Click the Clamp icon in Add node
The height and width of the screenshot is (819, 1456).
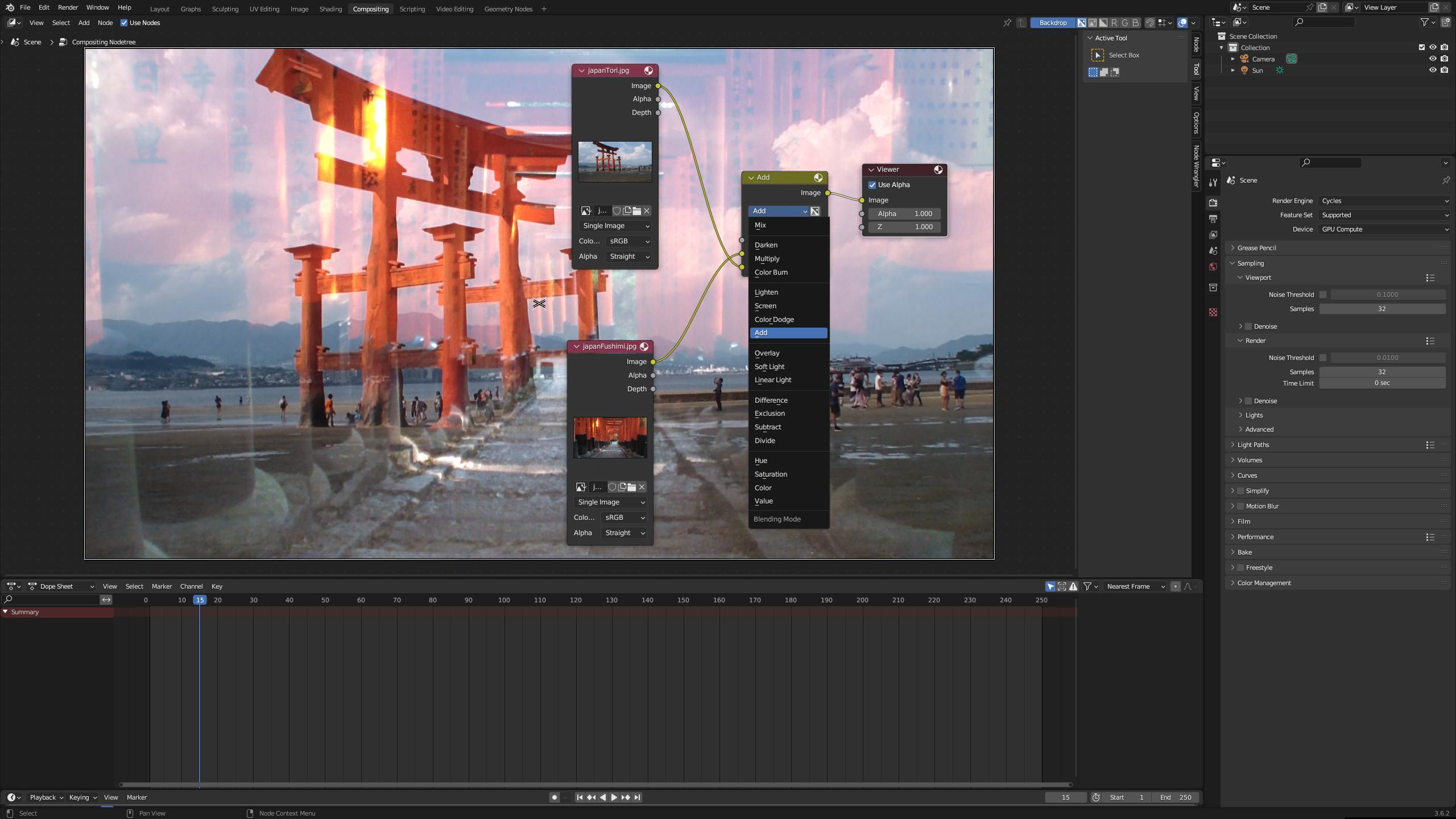coord(815,211)
